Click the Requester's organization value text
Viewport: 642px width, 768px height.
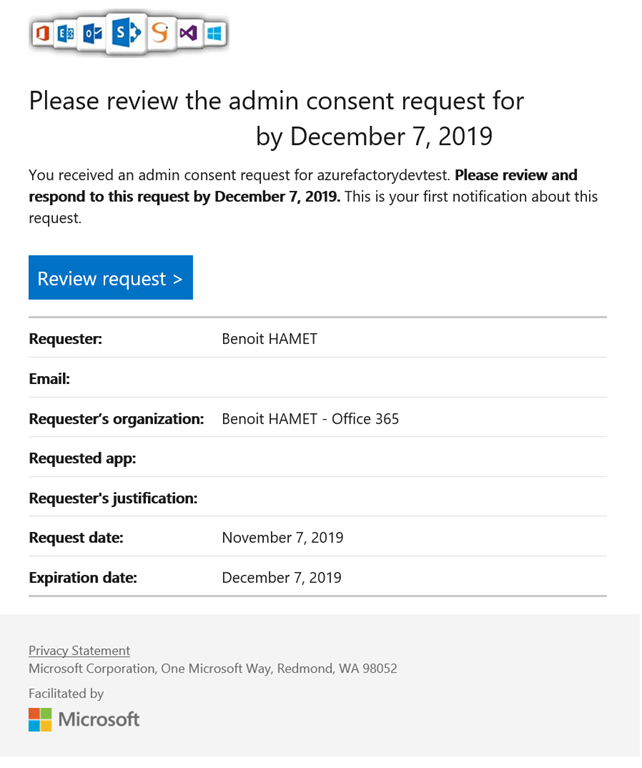(310, 419)
